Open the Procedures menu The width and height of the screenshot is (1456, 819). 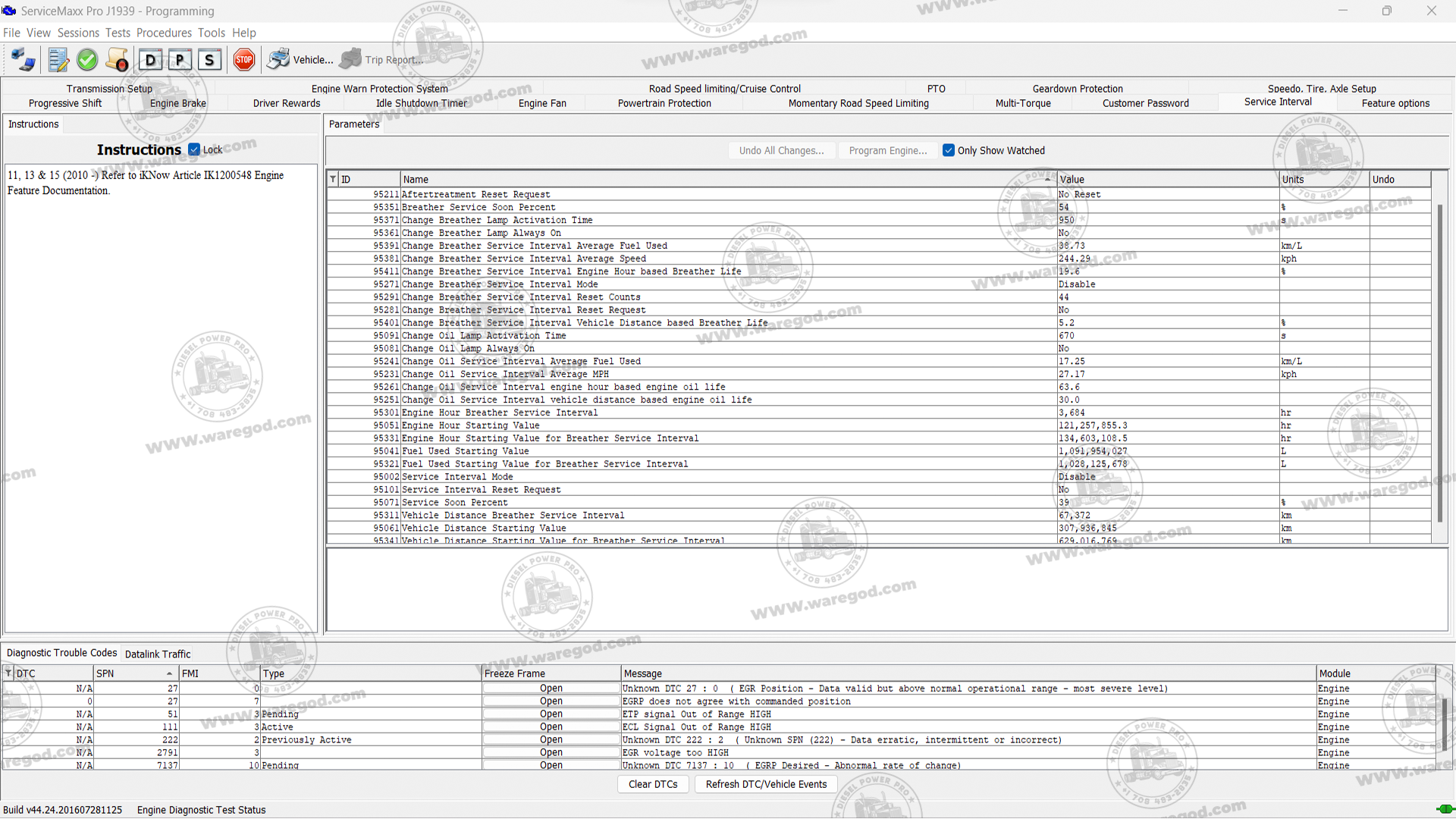click(x=164, y=33)
